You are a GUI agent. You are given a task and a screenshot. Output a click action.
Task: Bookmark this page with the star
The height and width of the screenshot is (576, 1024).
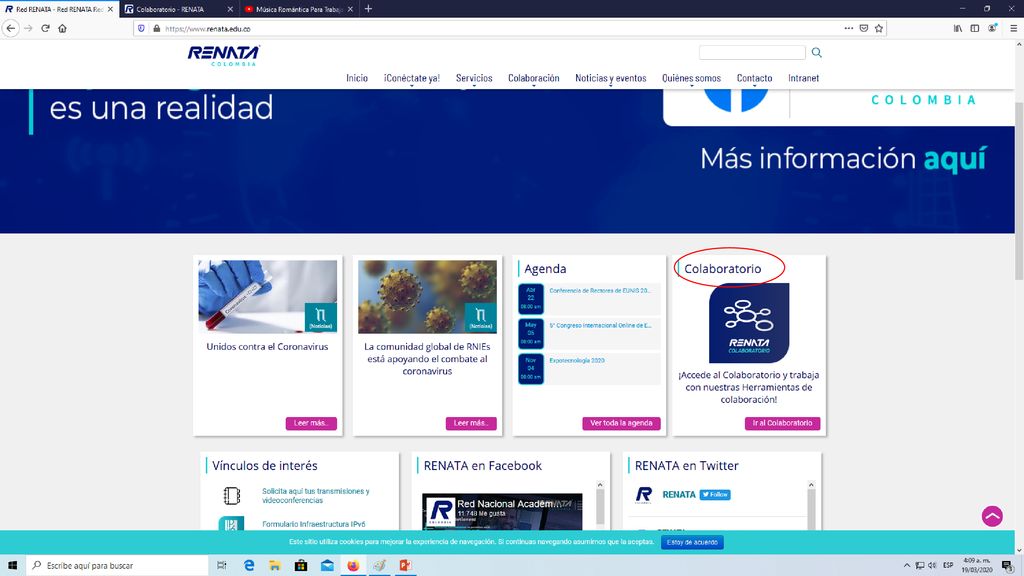[x=879, y=28]
